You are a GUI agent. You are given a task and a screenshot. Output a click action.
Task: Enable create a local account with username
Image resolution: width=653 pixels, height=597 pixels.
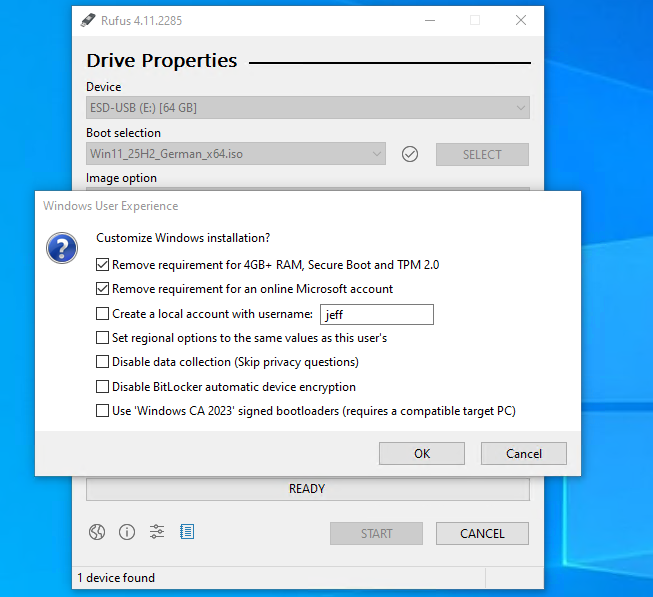103,314
